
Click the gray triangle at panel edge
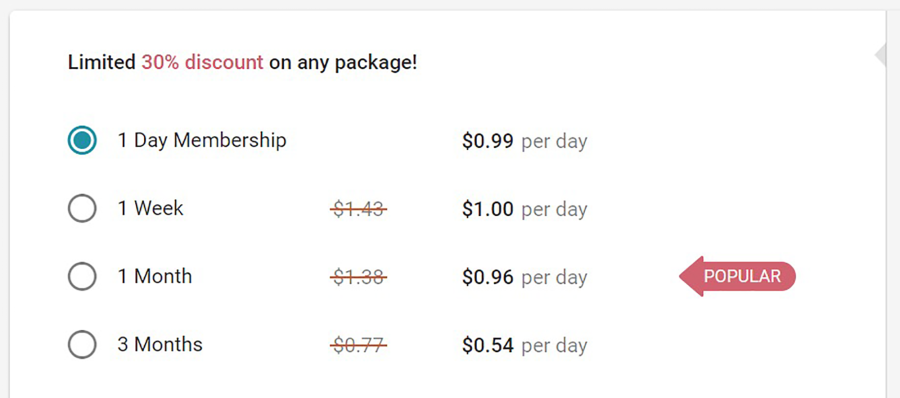880,55
